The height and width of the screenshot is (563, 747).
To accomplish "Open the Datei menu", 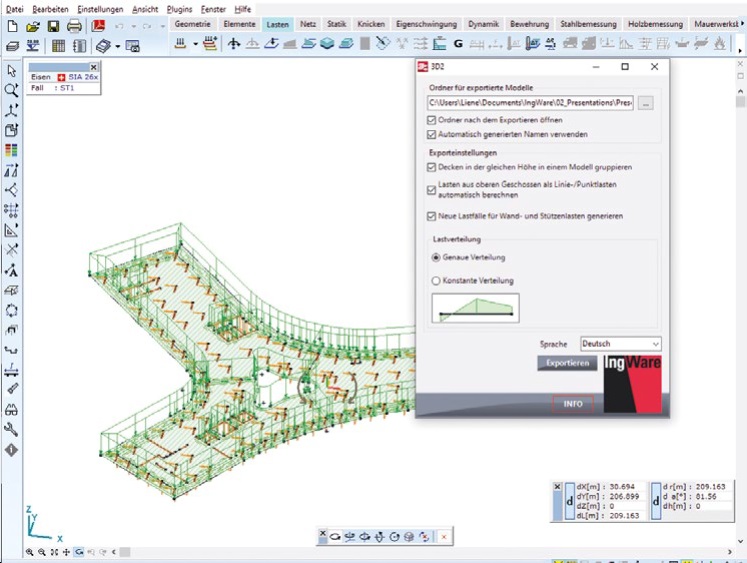I will 15,9.
